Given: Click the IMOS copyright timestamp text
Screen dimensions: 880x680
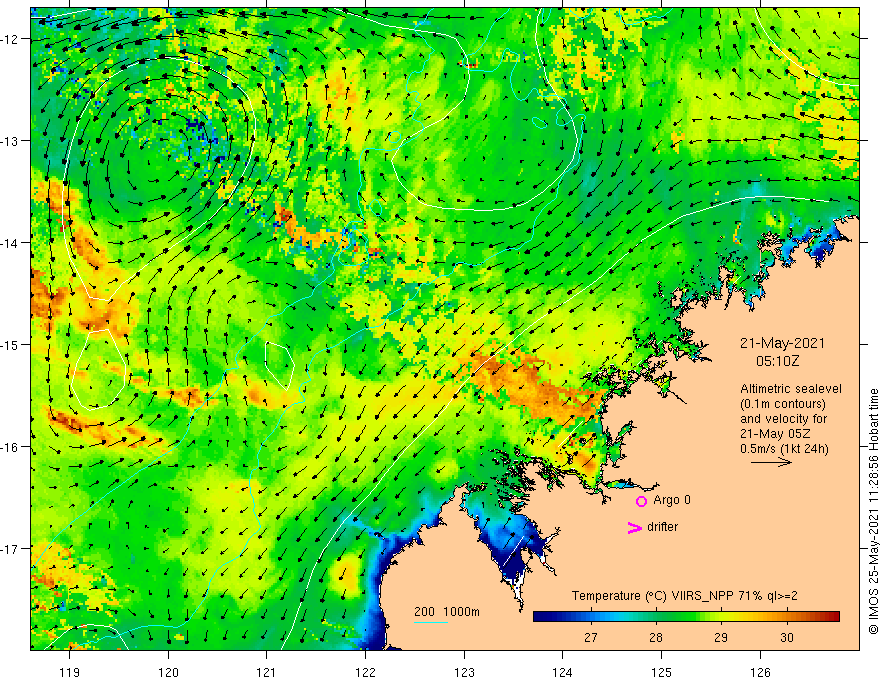Looking at the screenshot, I should coord(873,511).
